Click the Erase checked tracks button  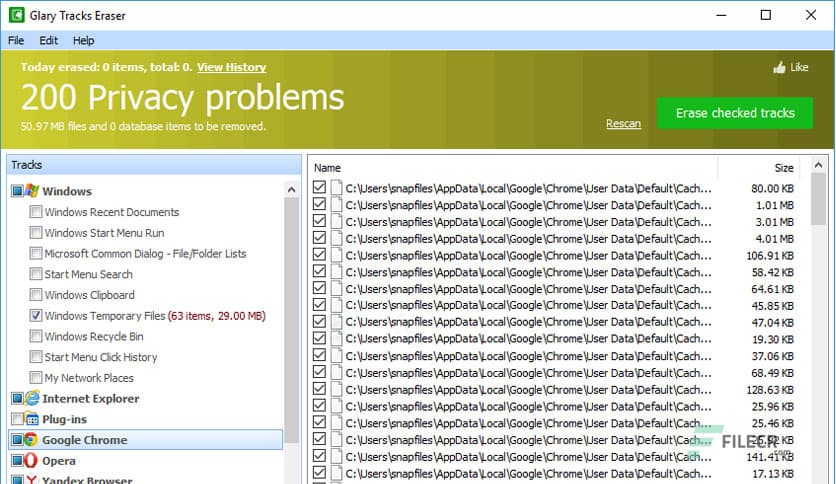click(x=735, y=113)
